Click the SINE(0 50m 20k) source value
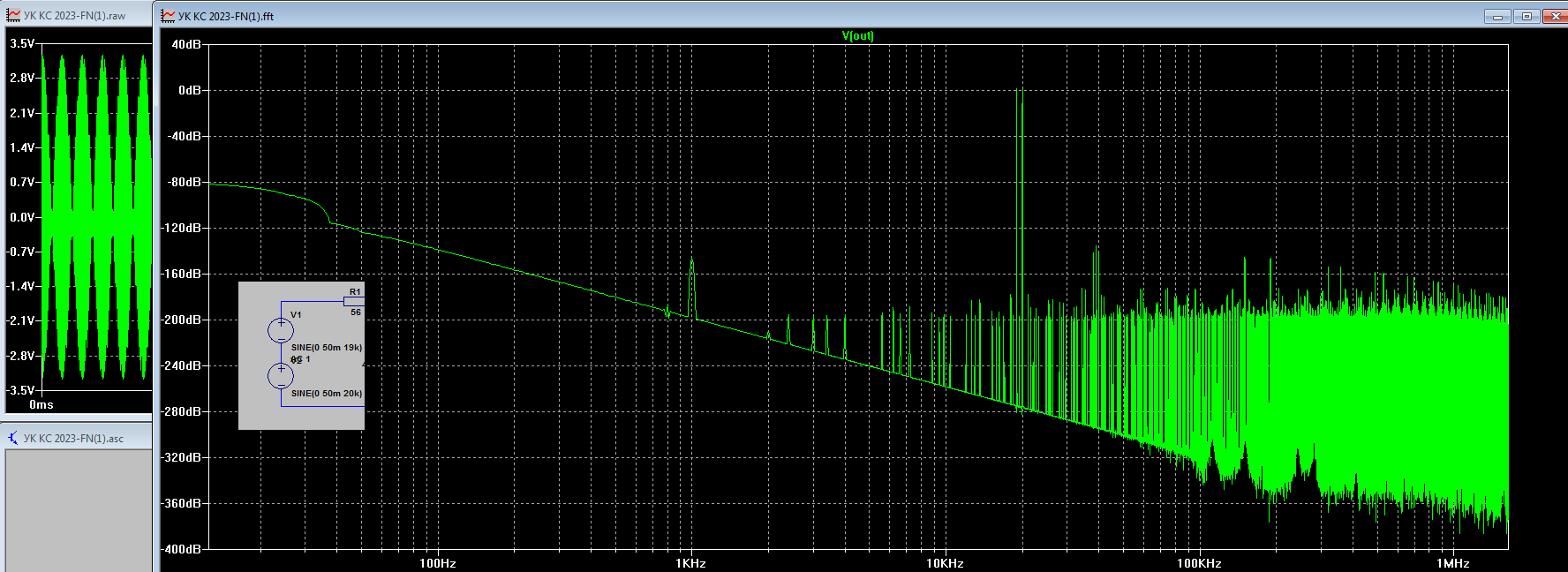1568x572 pixels. coord(327,393)
